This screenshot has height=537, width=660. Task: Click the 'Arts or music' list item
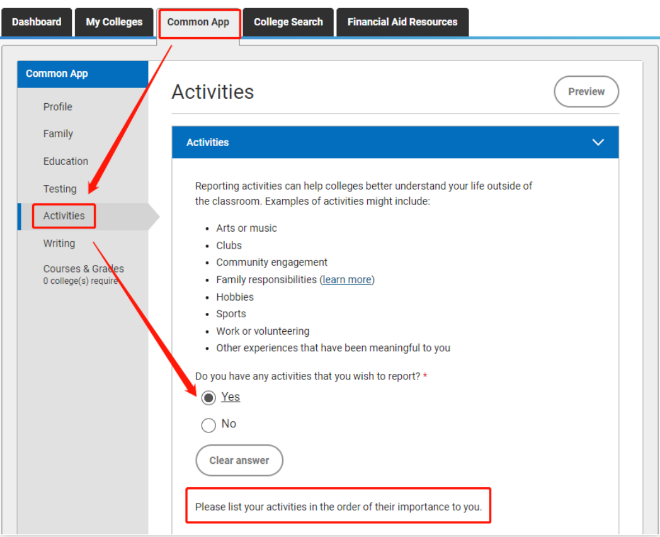tap(246, 228)
